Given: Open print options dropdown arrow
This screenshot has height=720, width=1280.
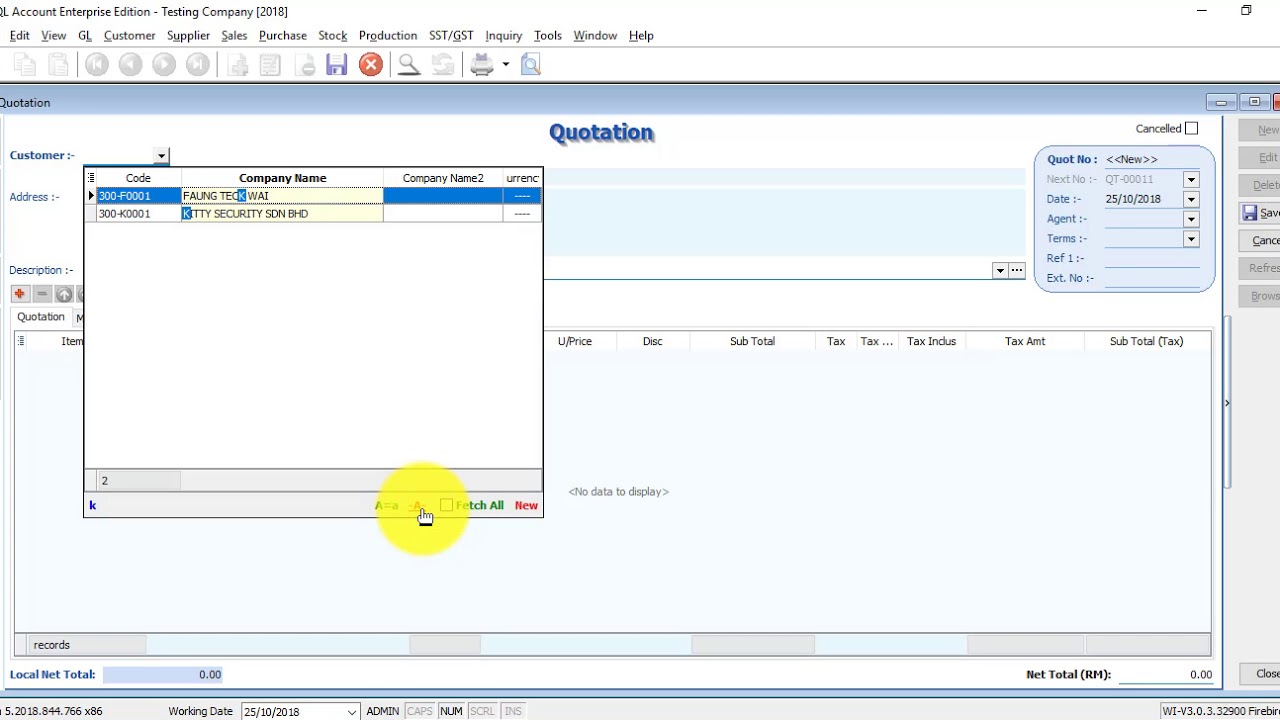Looking at the screenshot, I should point(505,65).
